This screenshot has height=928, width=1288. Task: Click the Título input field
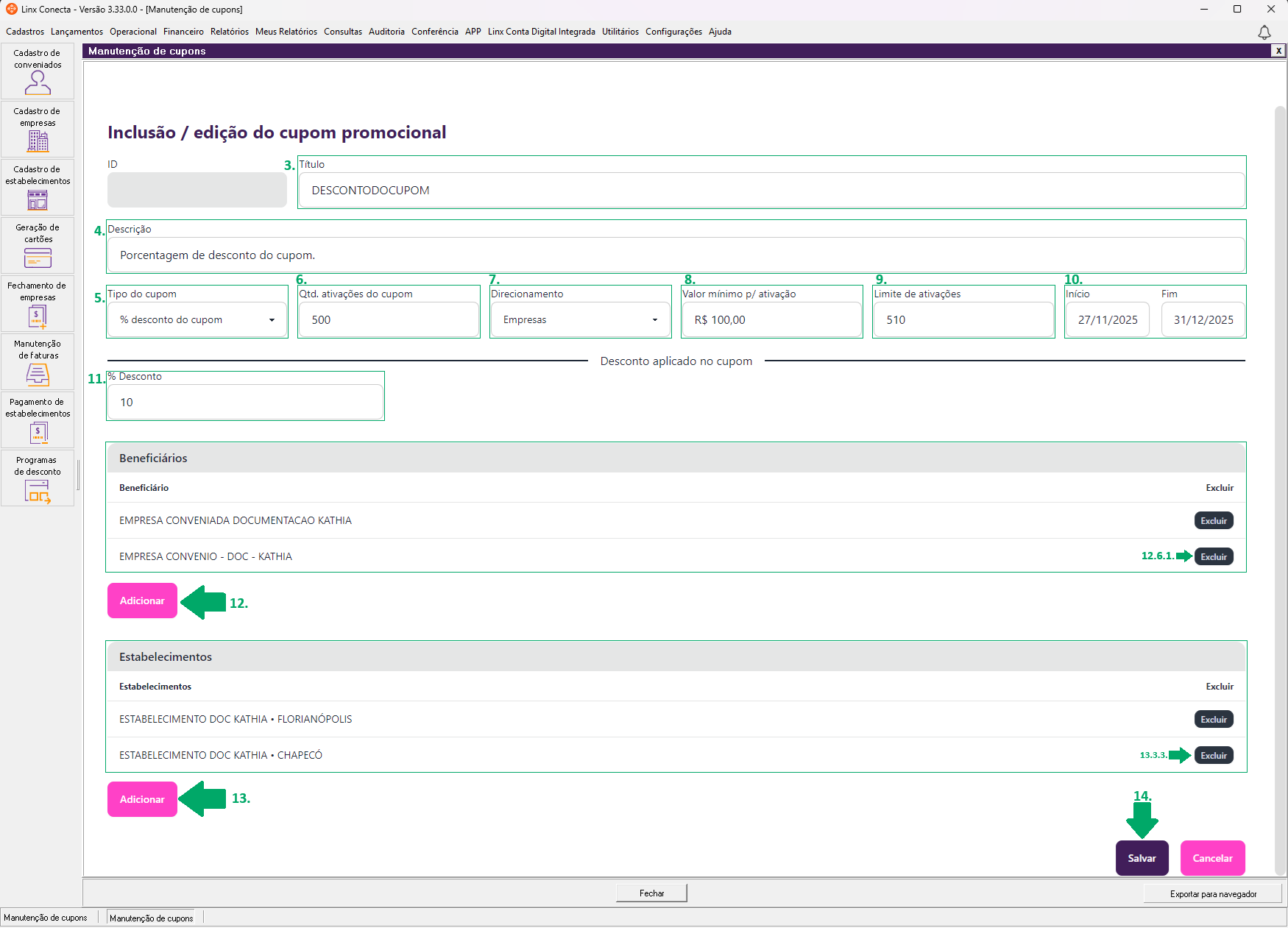pyautogui.click(x=772, y=191)
